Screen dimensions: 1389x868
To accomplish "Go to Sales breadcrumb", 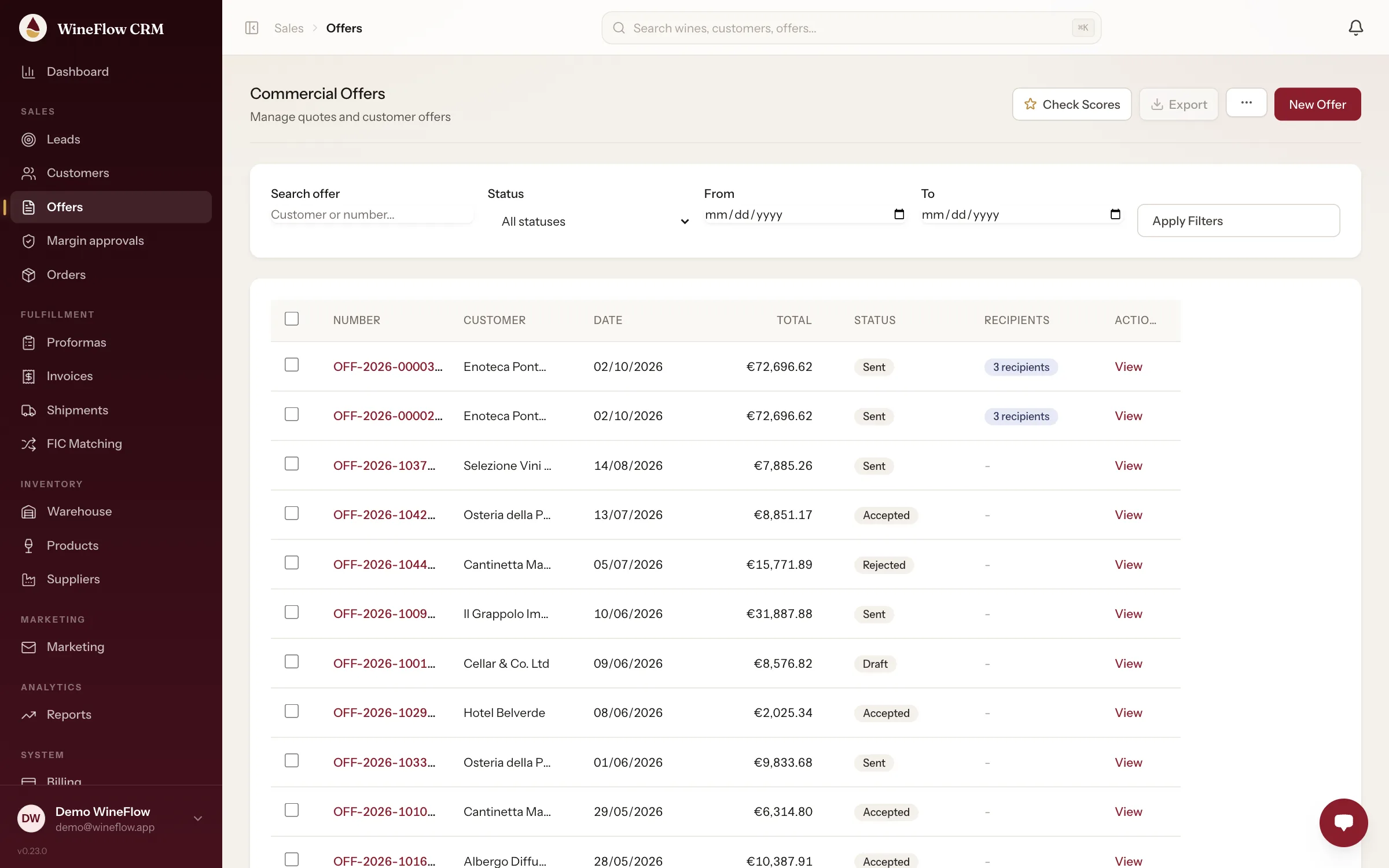I will [x=289, y=28].
